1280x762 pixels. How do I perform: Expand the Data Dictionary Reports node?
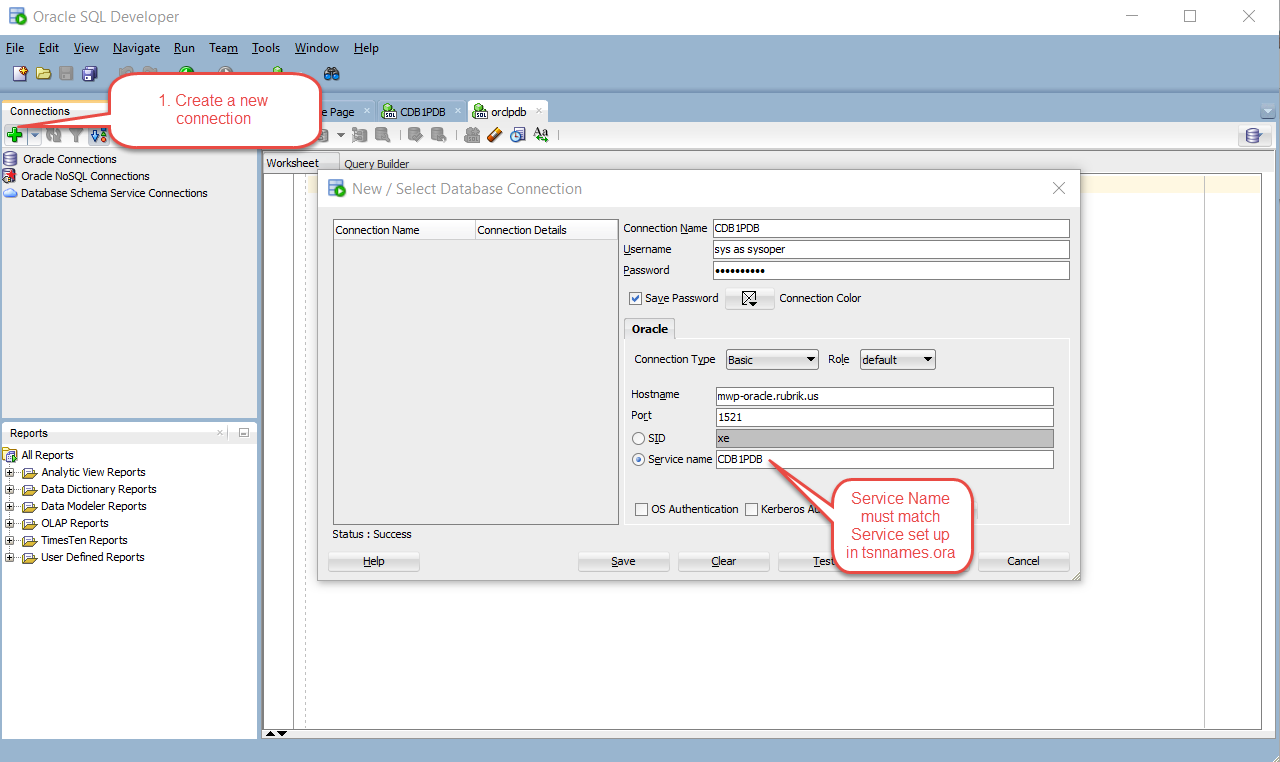click(x=10, y=489)
